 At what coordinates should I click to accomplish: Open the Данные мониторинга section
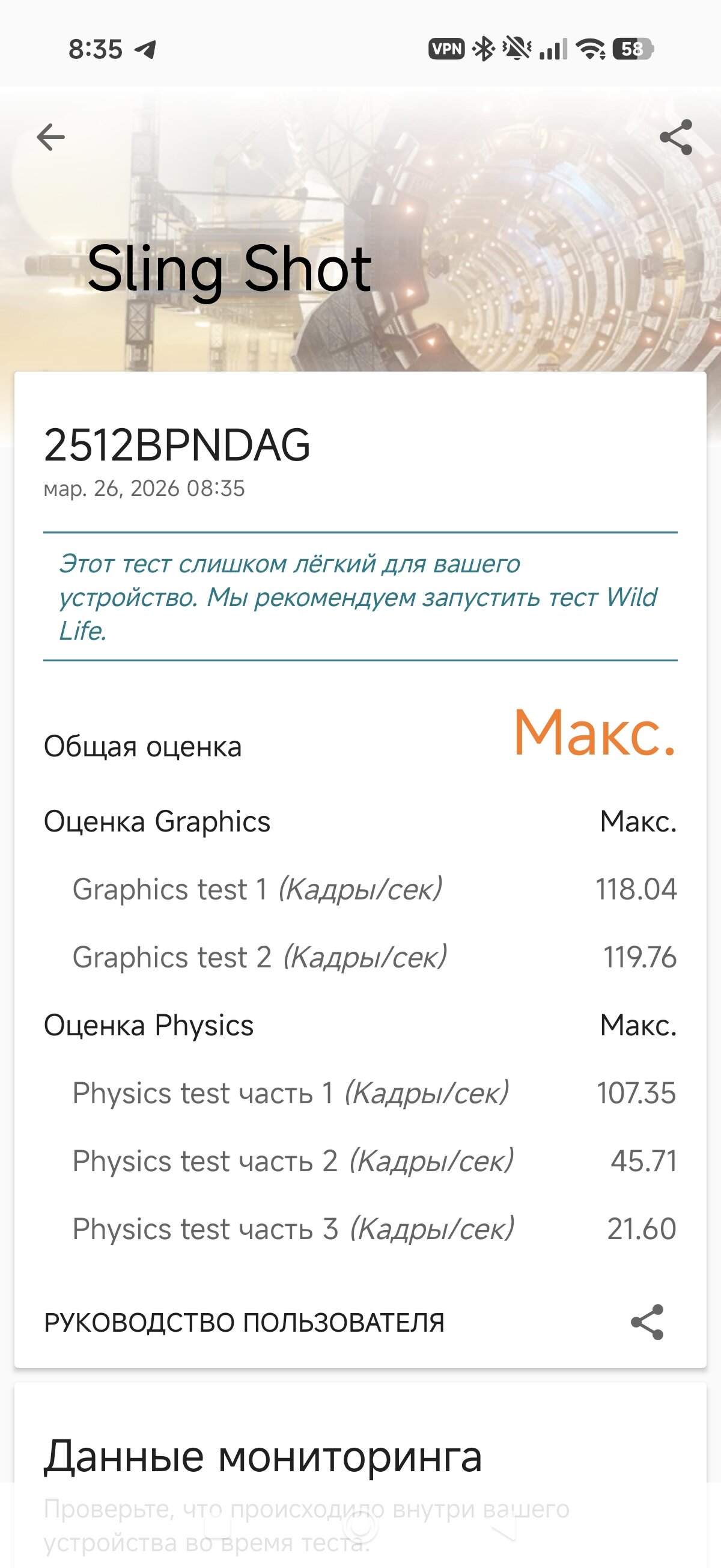[x=263, y=1457]
